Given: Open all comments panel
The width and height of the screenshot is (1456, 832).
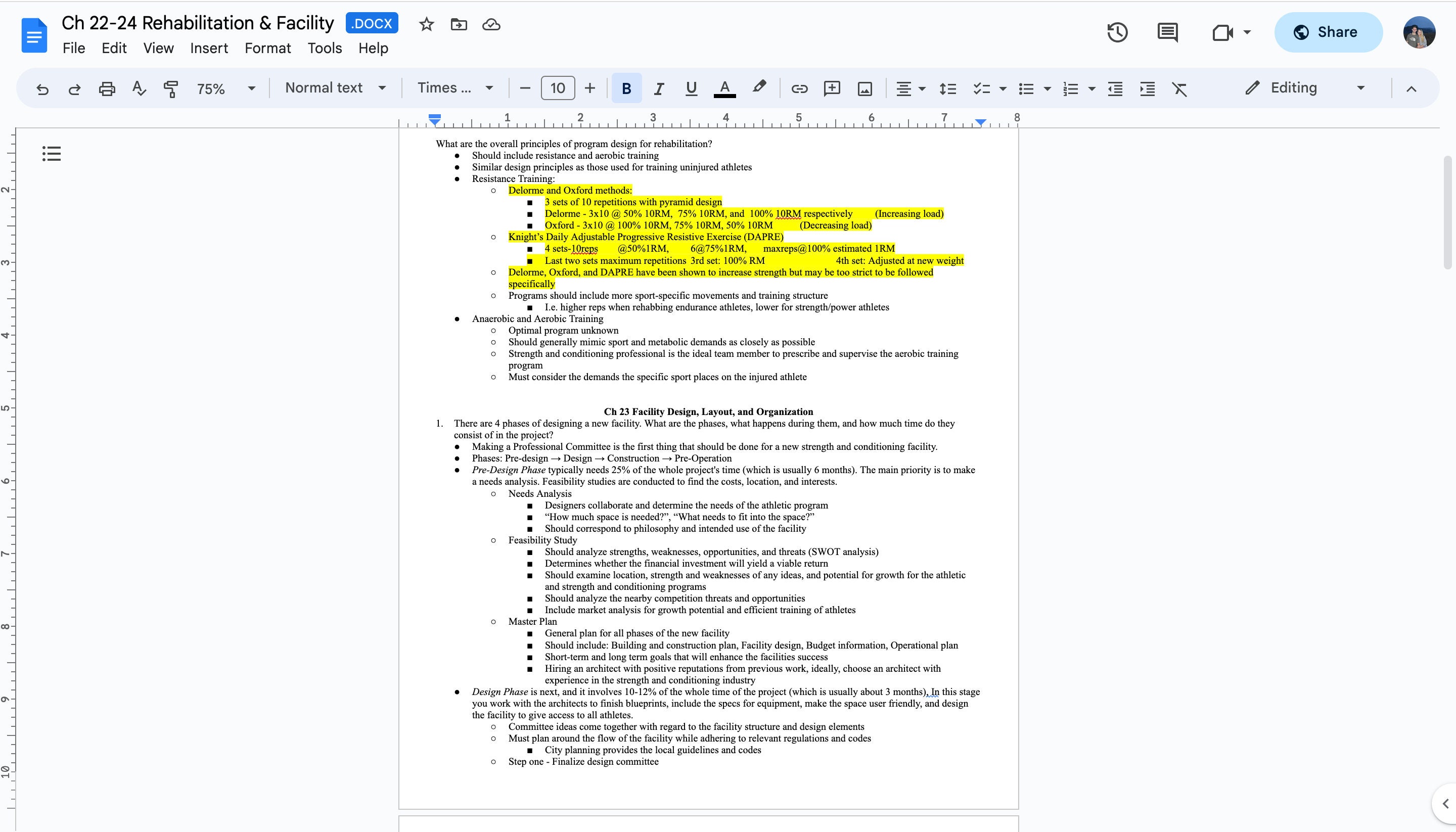Looking at the screenshot, I should (1167, 32).
